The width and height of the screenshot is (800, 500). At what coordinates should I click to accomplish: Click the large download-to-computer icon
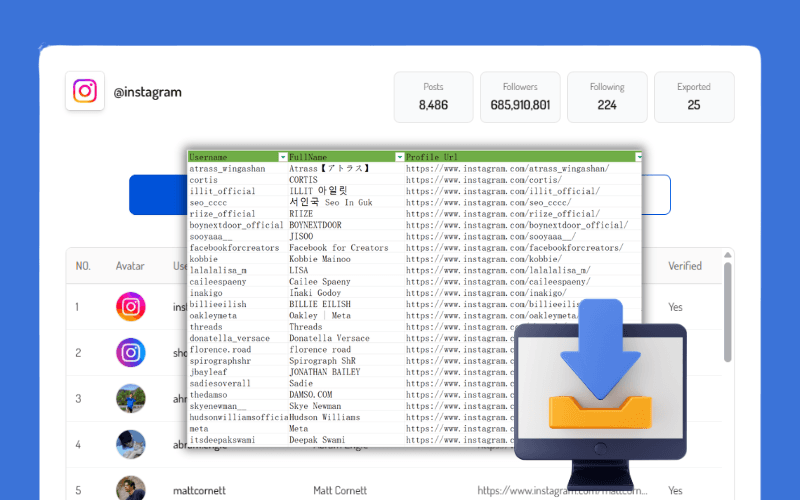(601, 393)
